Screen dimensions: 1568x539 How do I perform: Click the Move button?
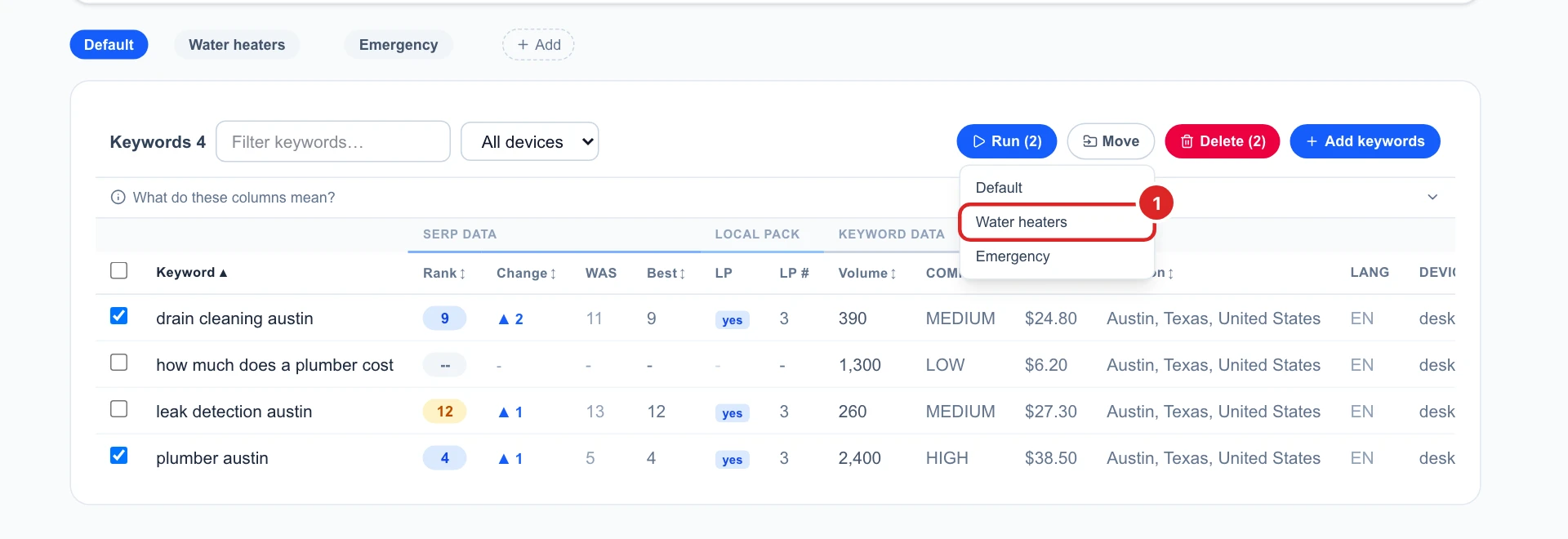pos(1111,141)
